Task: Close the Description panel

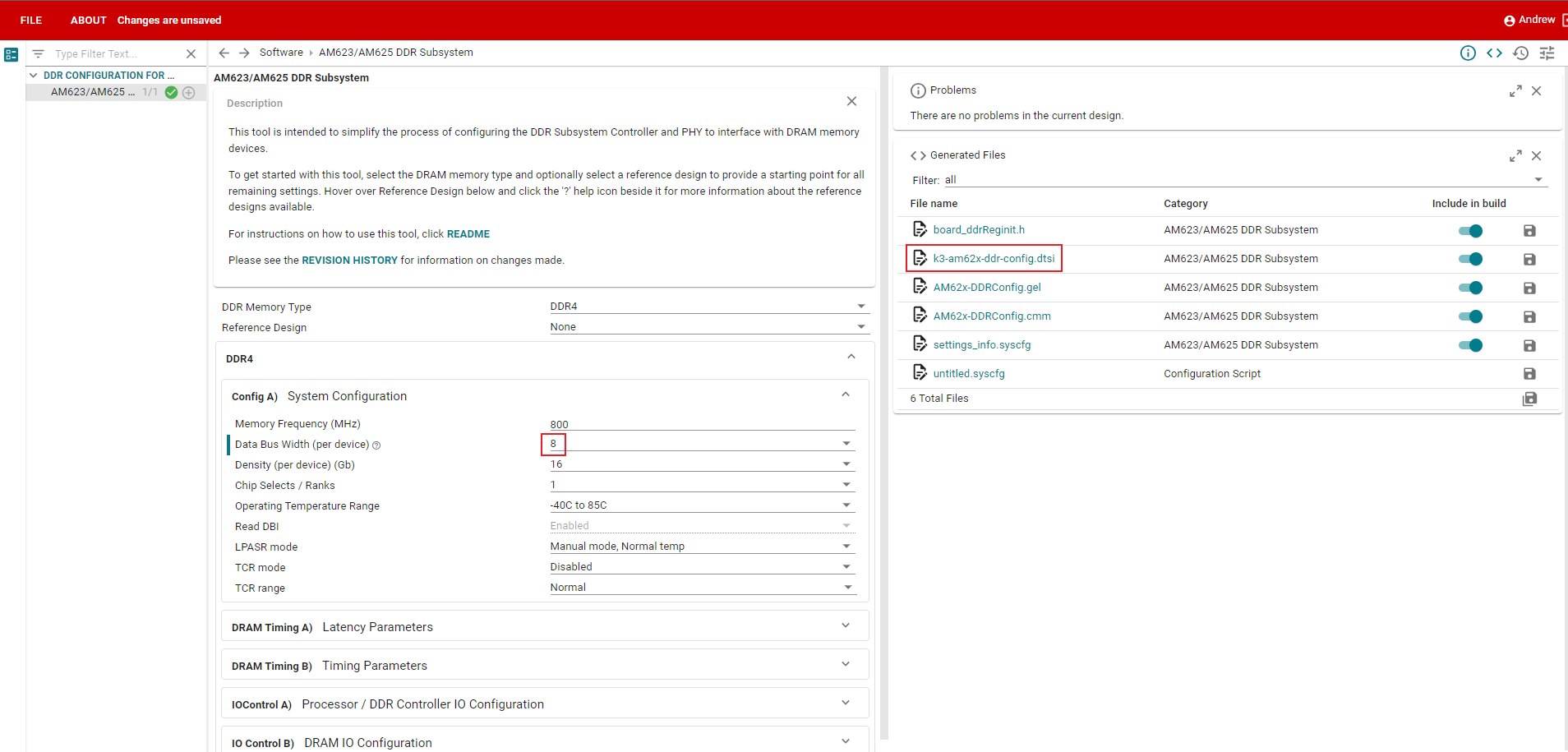Action: [x=851, y=101]
